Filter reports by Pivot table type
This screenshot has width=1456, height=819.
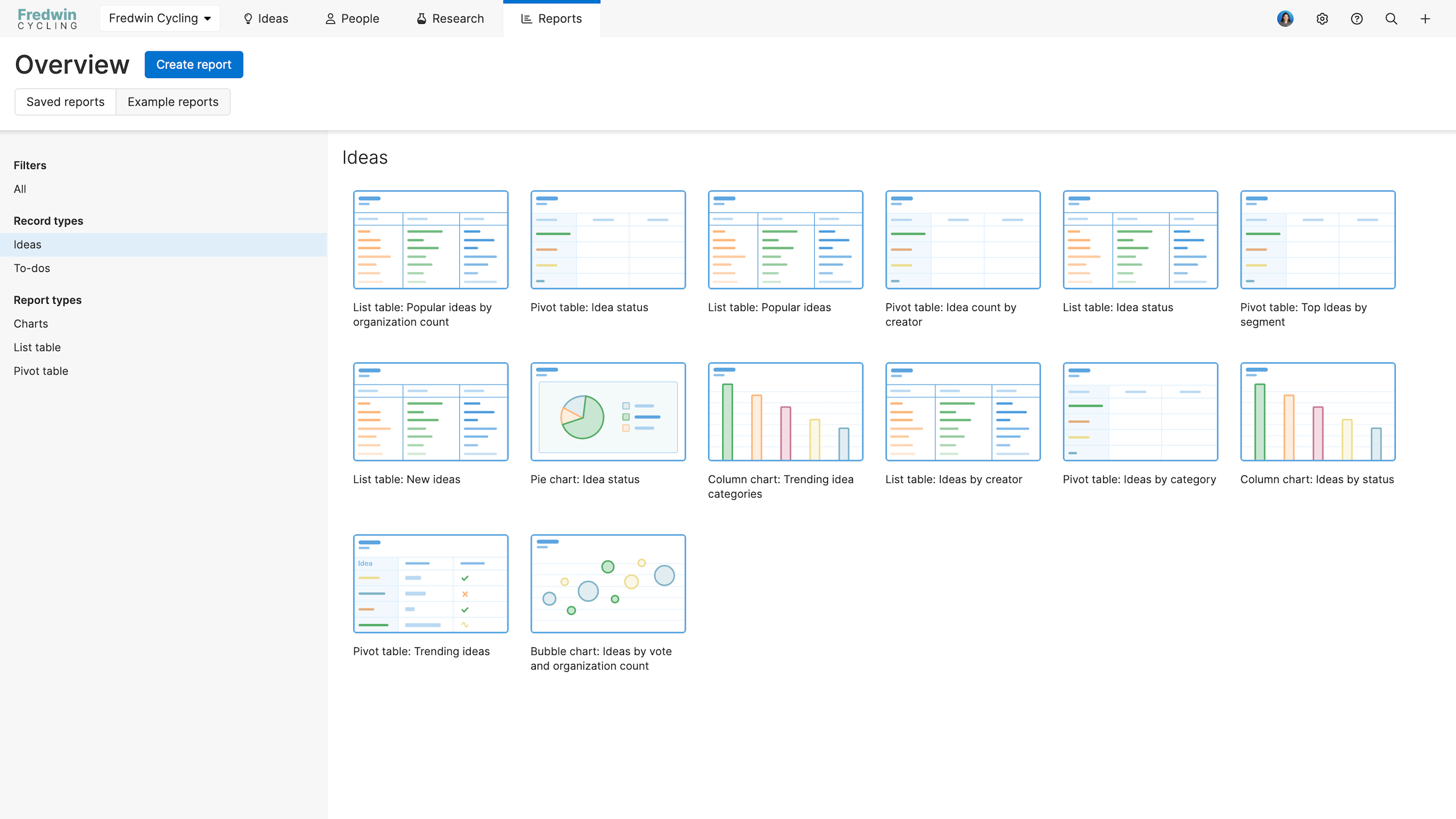click(x=41, y=371)
